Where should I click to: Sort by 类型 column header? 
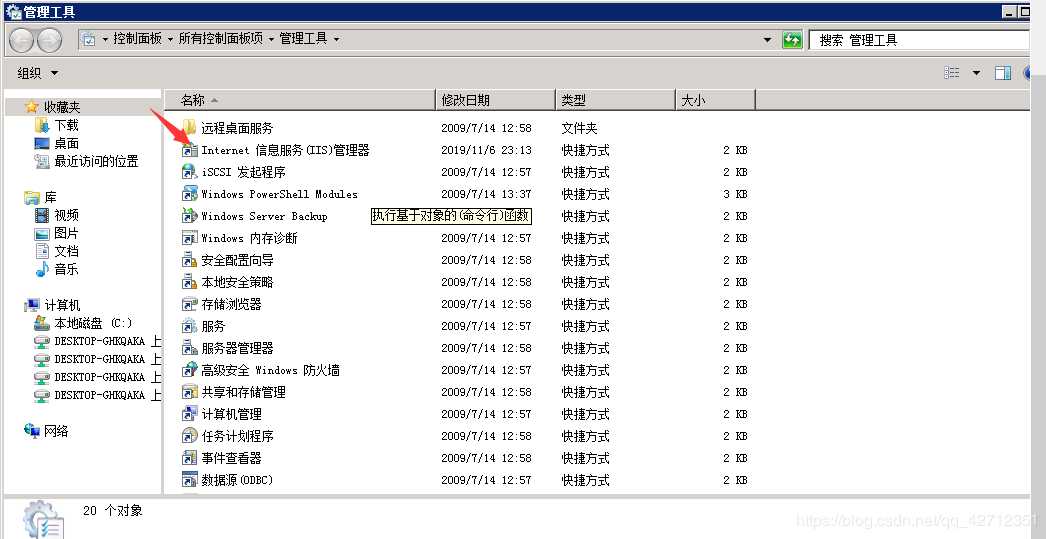[615, 100]
